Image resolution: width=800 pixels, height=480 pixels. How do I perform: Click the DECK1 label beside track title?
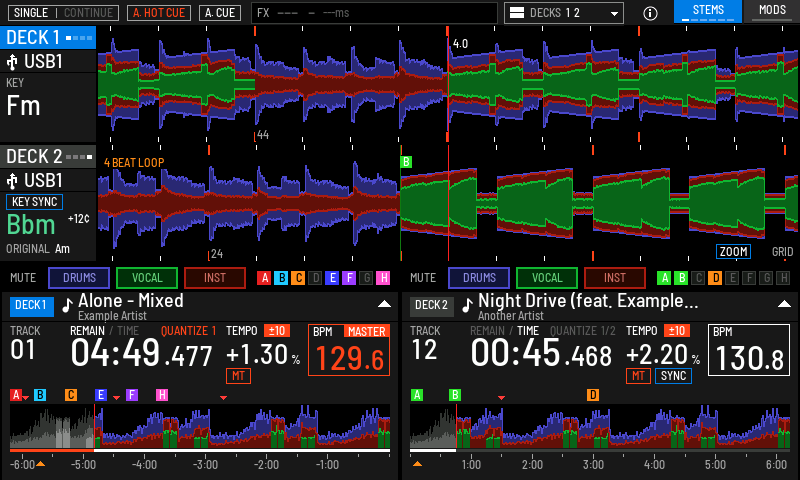point(31,305)
